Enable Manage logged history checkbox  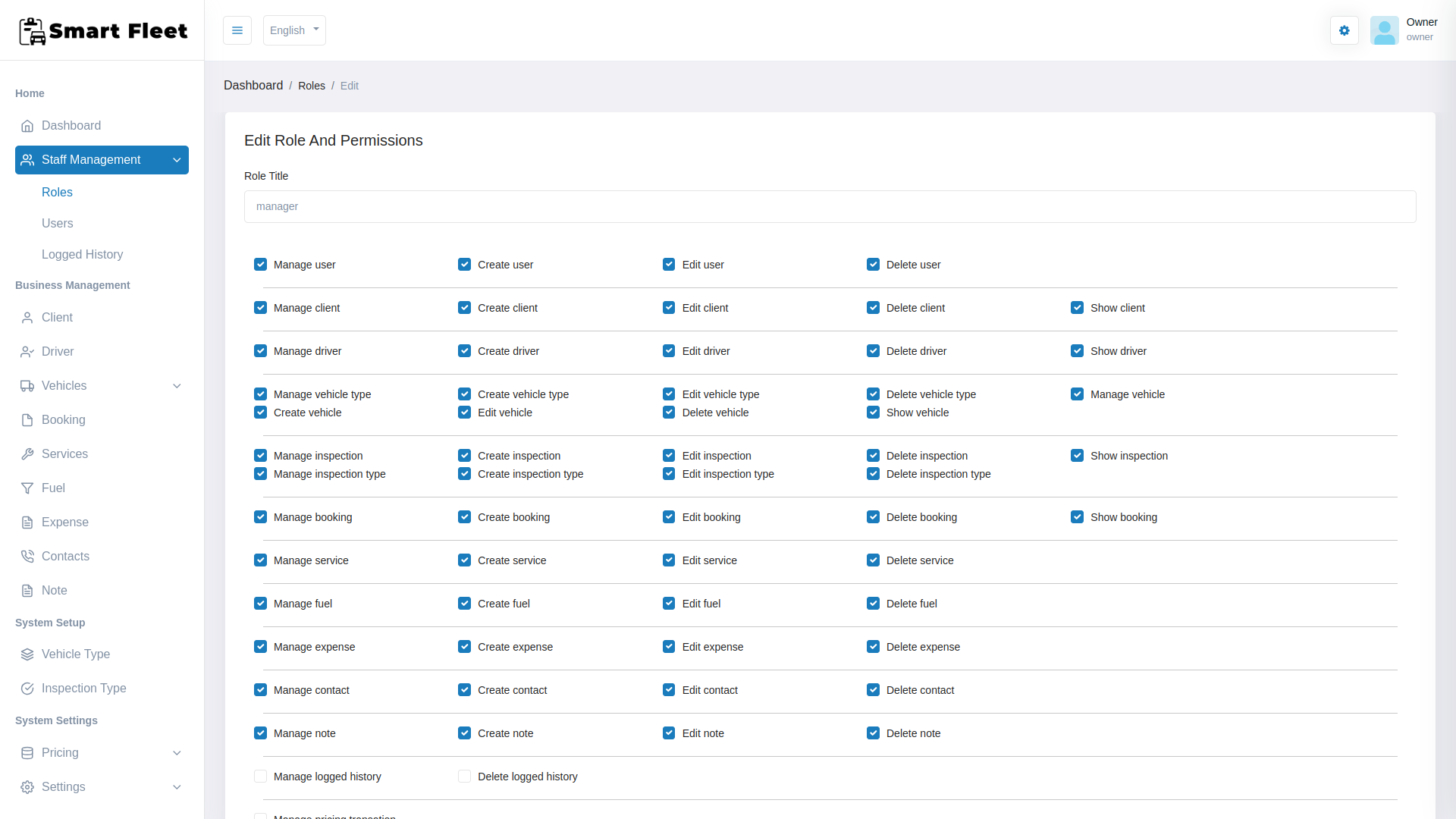260,777
